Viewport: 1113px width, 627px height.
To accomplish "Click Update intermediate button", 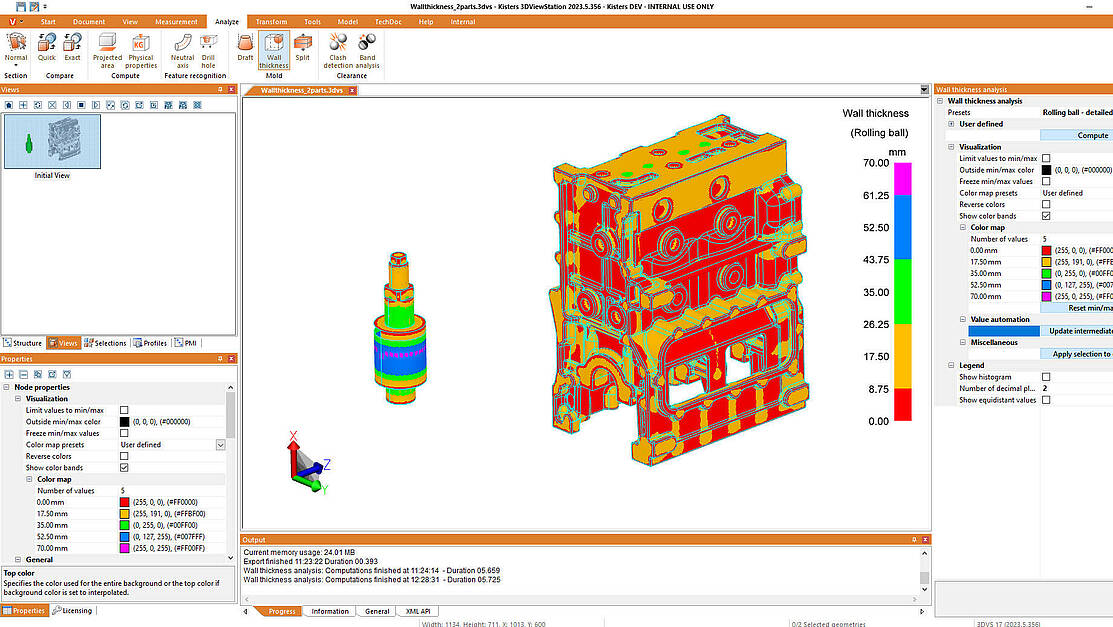I will pyautogui.click(x=1077, y=331).
